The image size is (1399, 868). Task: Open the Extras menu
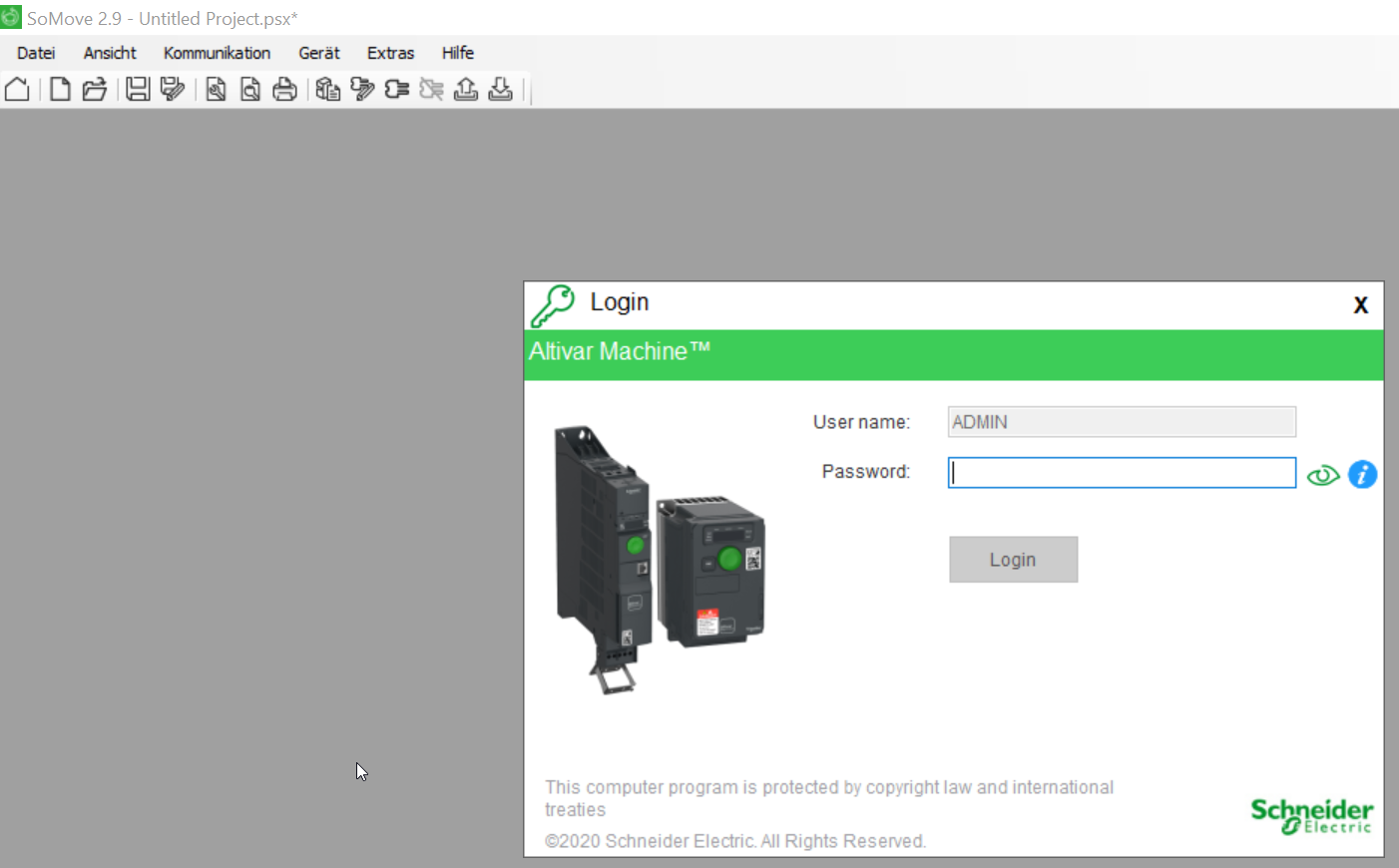tap(390, 53)
